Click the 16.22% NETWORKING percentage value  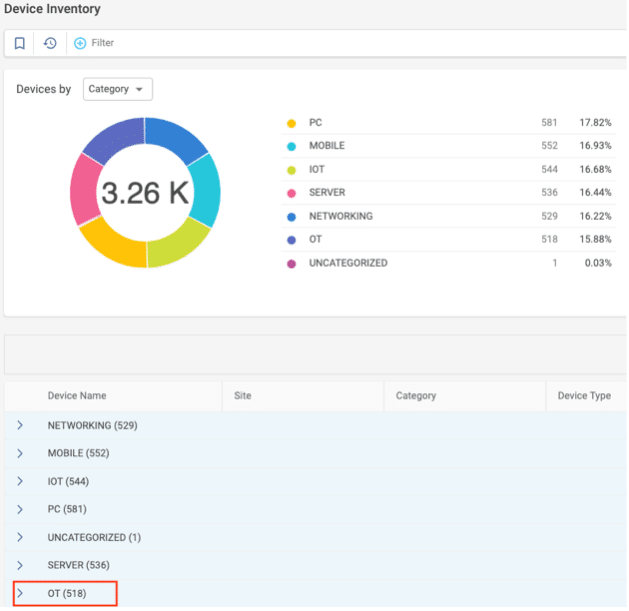(x=595, y=216)
